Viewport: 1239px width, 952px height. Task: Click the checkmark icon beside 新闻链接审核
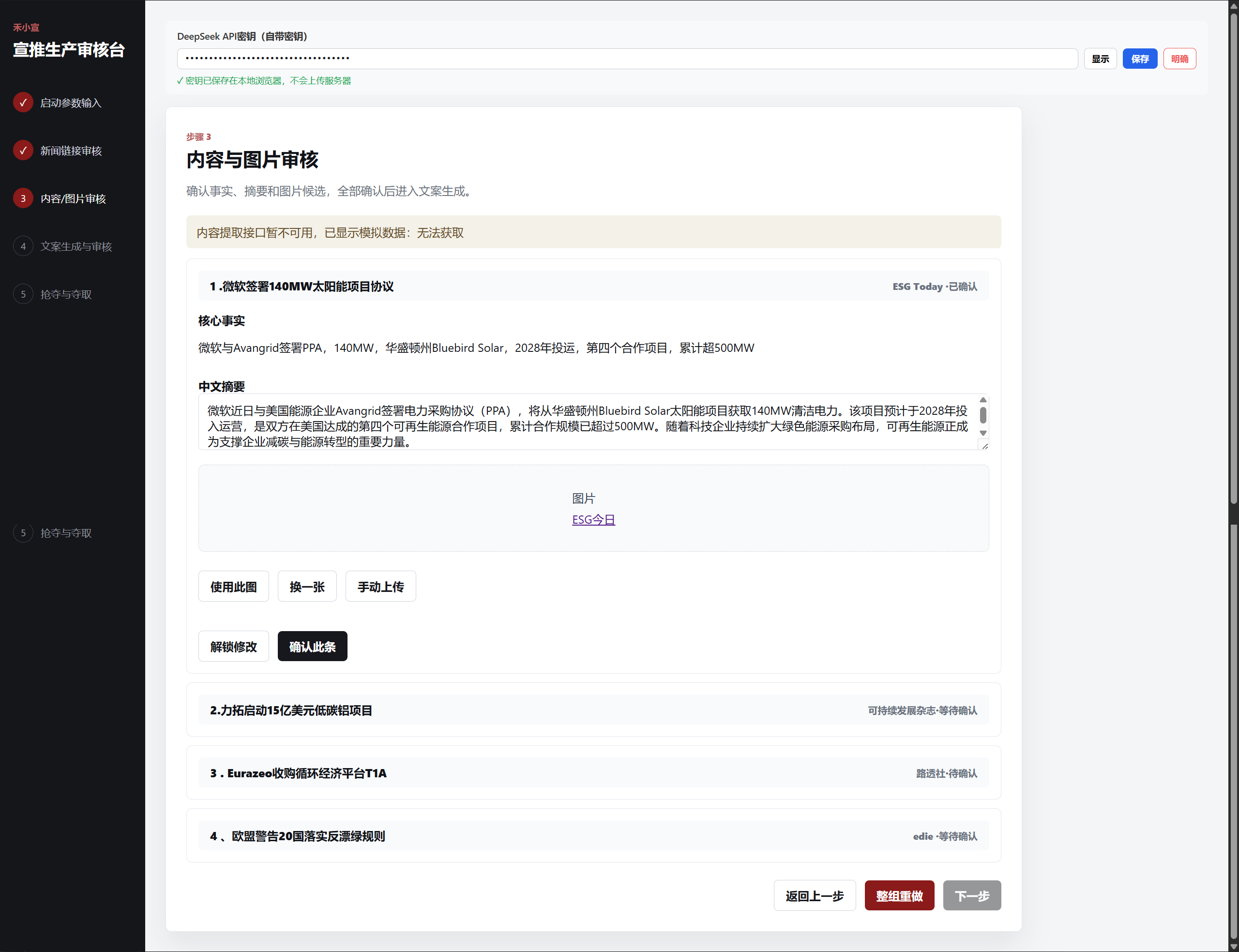click(23, 150)
